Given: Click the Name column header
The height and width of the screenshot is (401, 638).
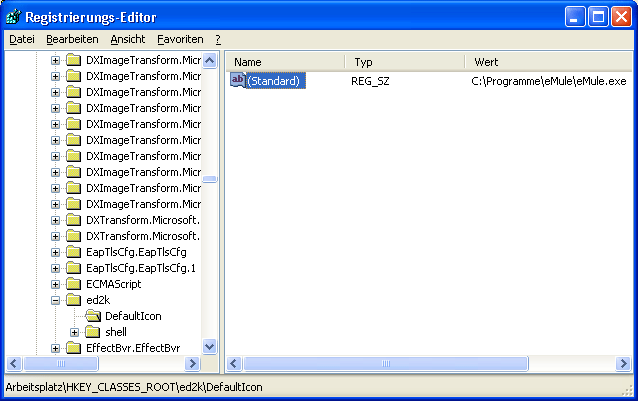Looking at the screenshot, I should 286,62.
